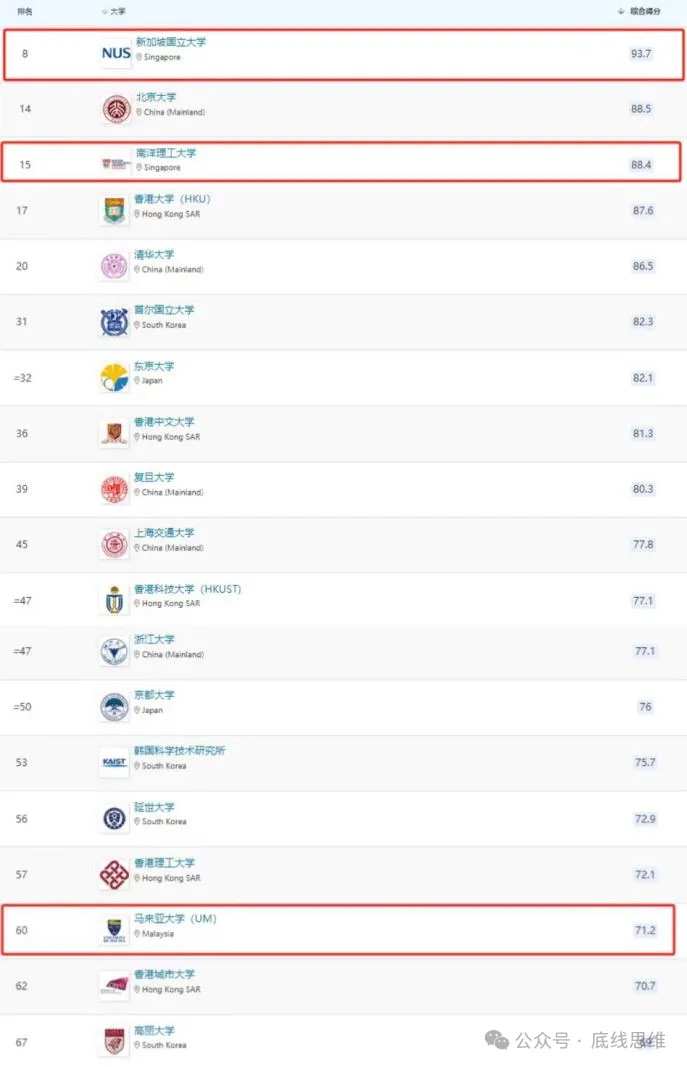Open the 南洋理工大学 link
This screenshot has height=1067, width=687.
(x=165, y=153)
